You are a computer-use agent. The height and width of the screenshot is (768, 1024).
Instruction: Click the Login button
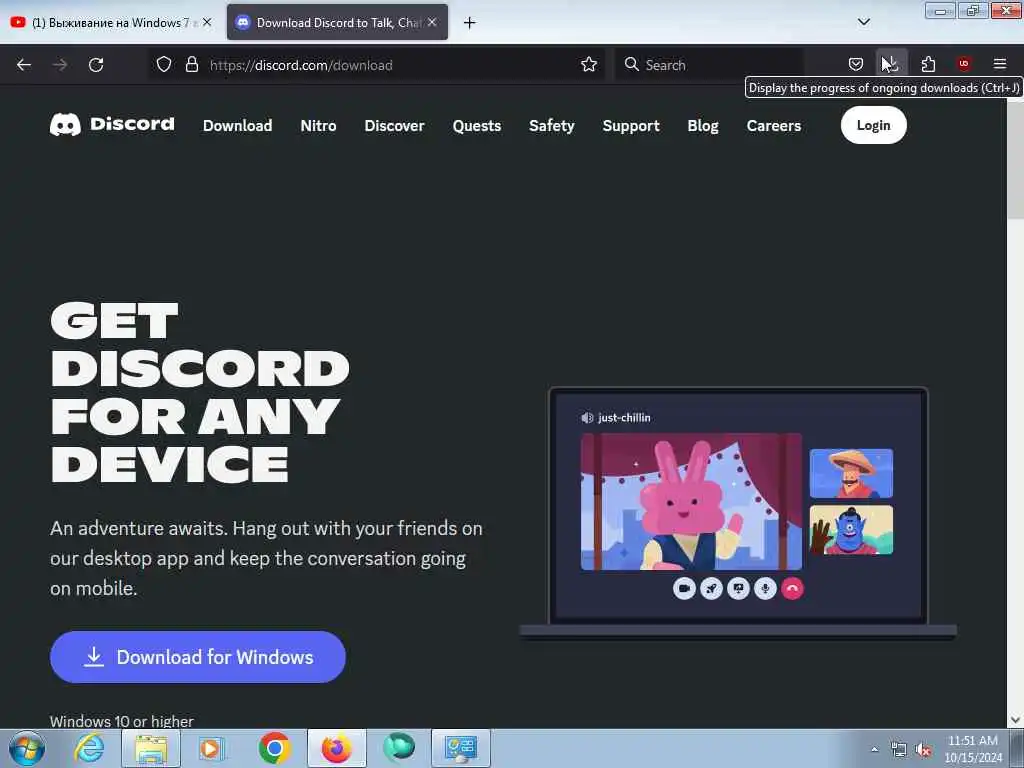click(873, 125)
